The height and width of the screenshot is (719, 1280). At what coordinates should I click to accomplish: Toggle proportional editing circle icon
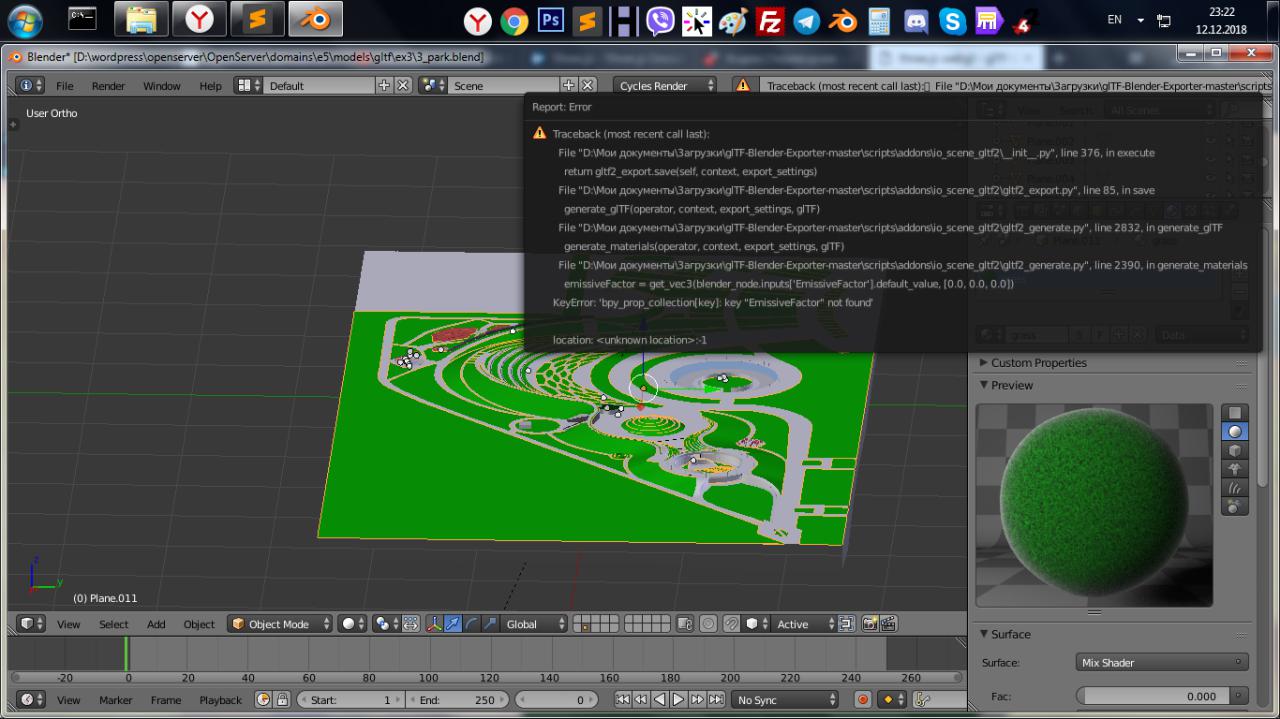[708, 624]
